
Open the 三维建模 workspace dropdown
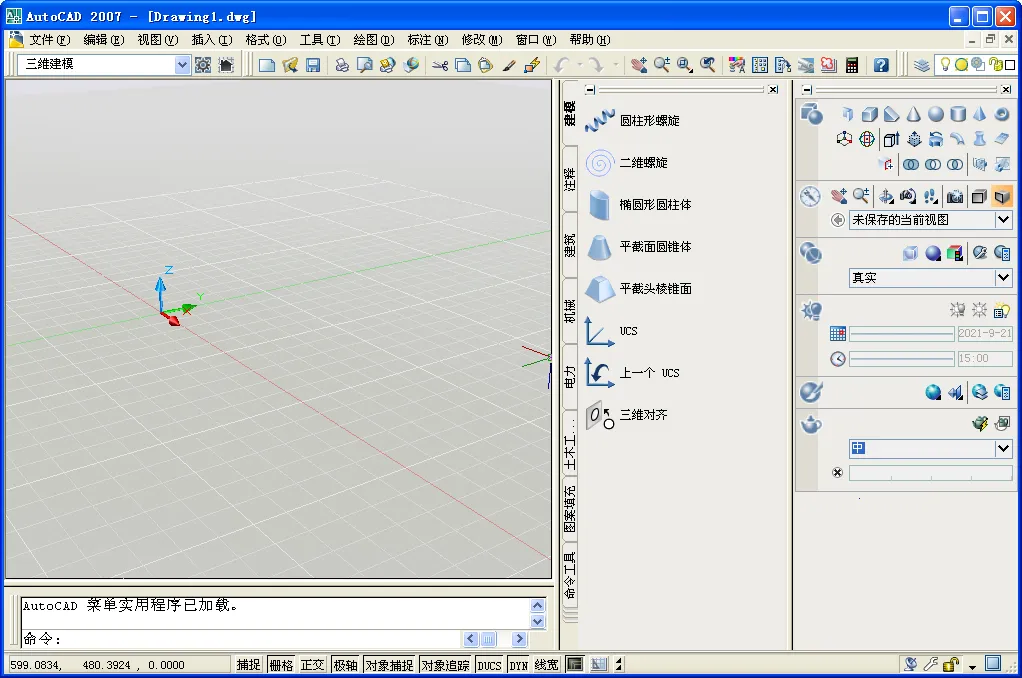click(181, 63)
